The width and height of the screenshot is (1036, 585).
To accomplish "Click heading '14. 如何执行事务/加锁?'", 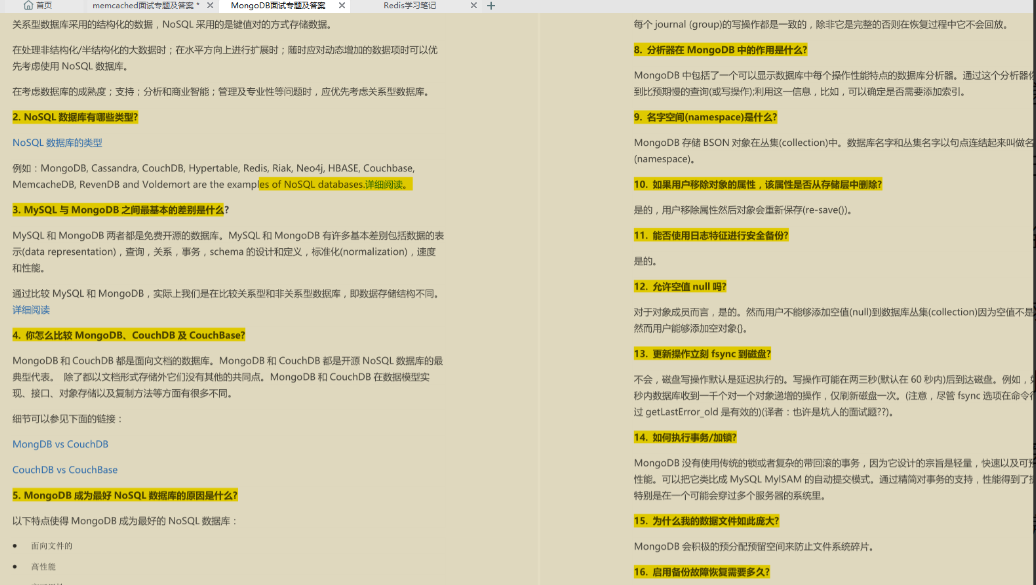I will pos(685,438).
